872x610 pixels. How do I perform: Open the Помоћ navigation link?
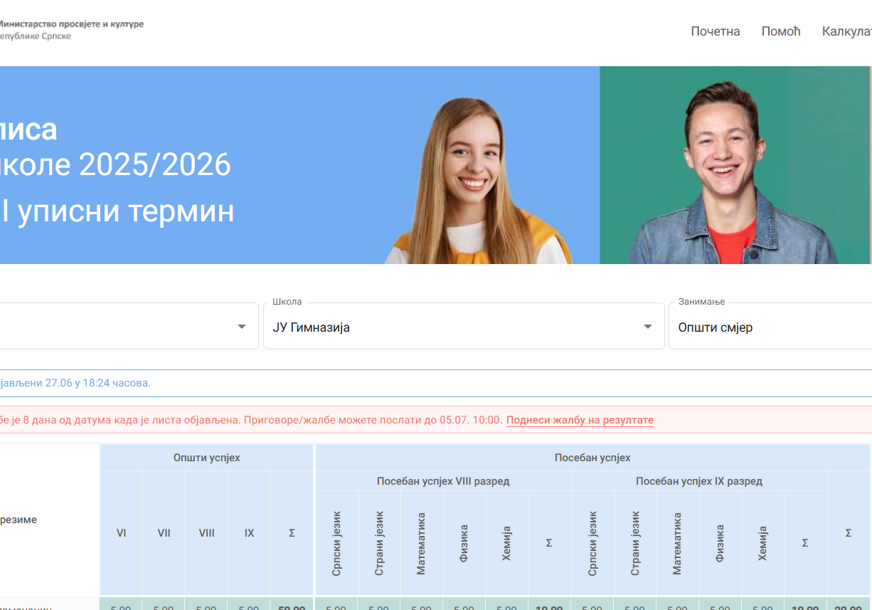(x=781, y=31)
